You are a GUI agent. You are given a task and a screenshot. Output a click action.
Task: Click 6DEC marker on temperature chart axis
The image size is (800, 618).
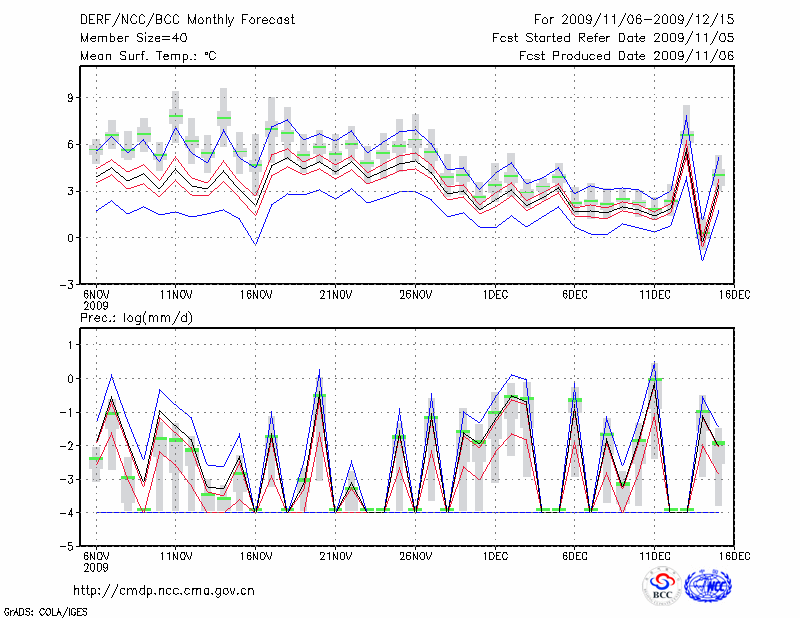point(574,294)
